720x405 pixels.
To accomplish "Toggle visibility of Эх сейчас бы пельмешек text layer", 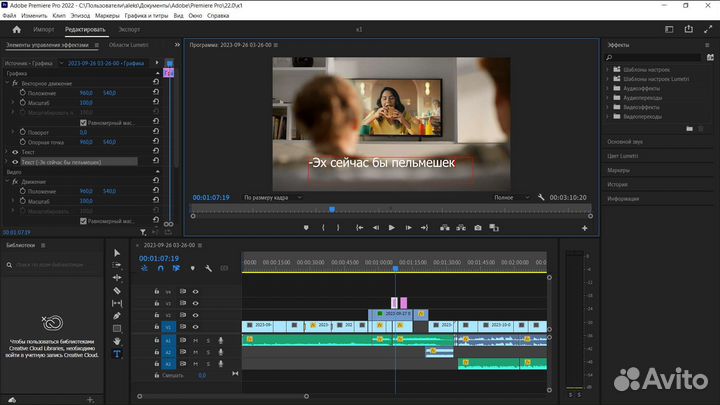I will [15, 162].
